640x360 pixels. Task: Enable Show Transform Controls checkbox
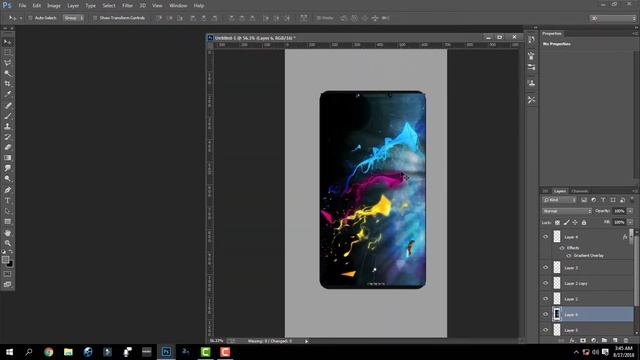95,18
